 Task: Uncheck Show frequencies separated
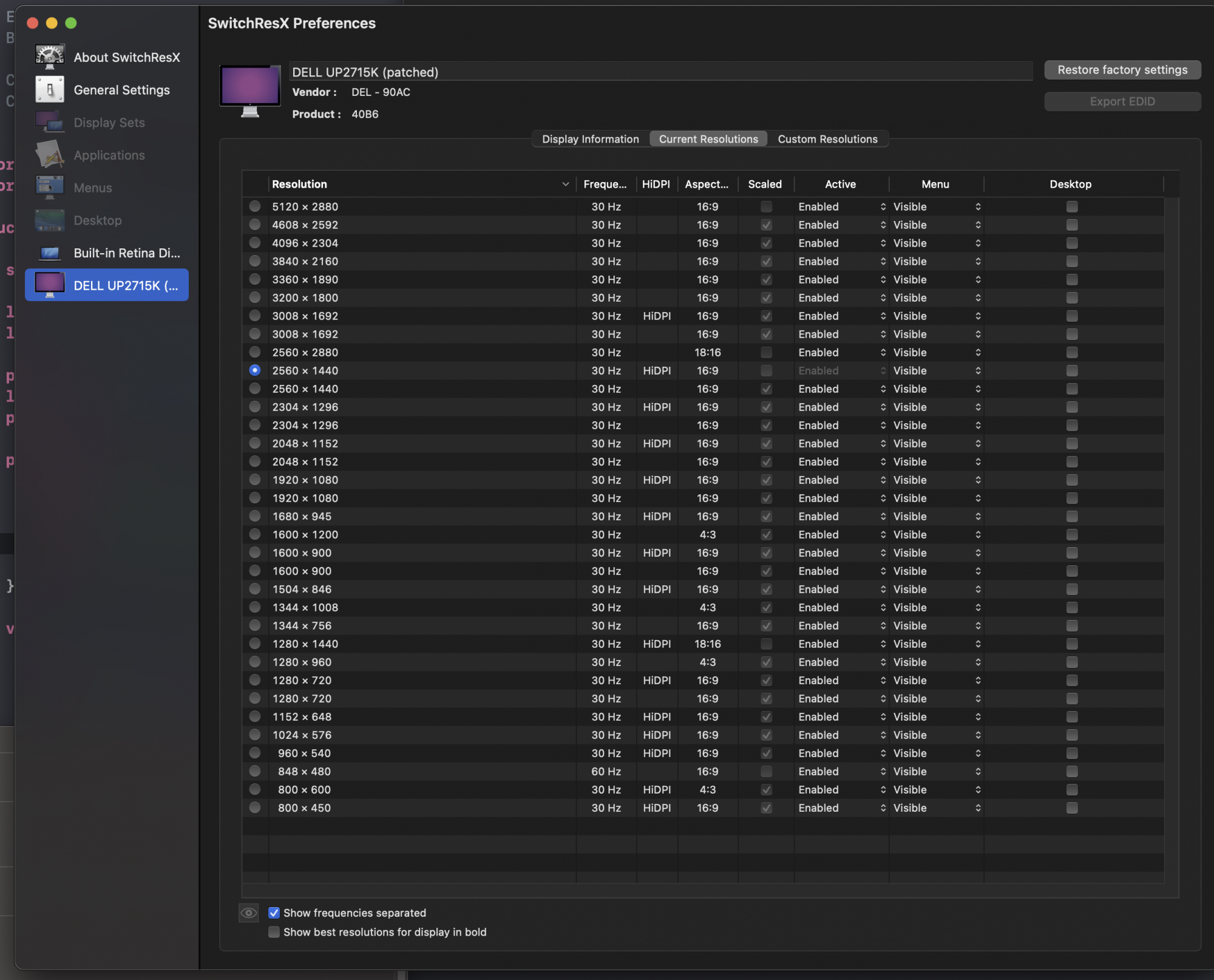[274, 913]
